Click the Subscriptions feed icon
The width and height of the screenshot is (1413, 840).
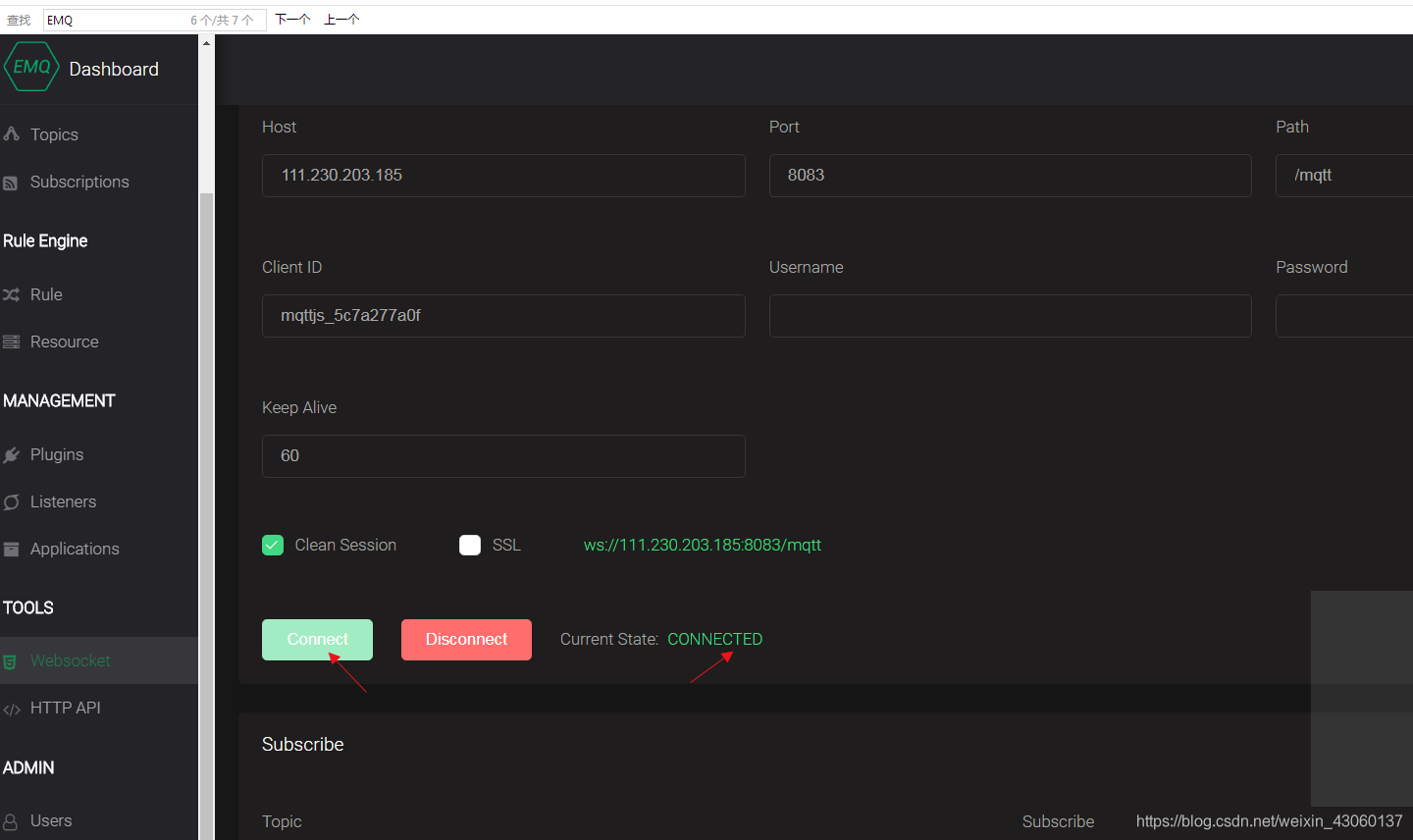(x=10, y=183)
